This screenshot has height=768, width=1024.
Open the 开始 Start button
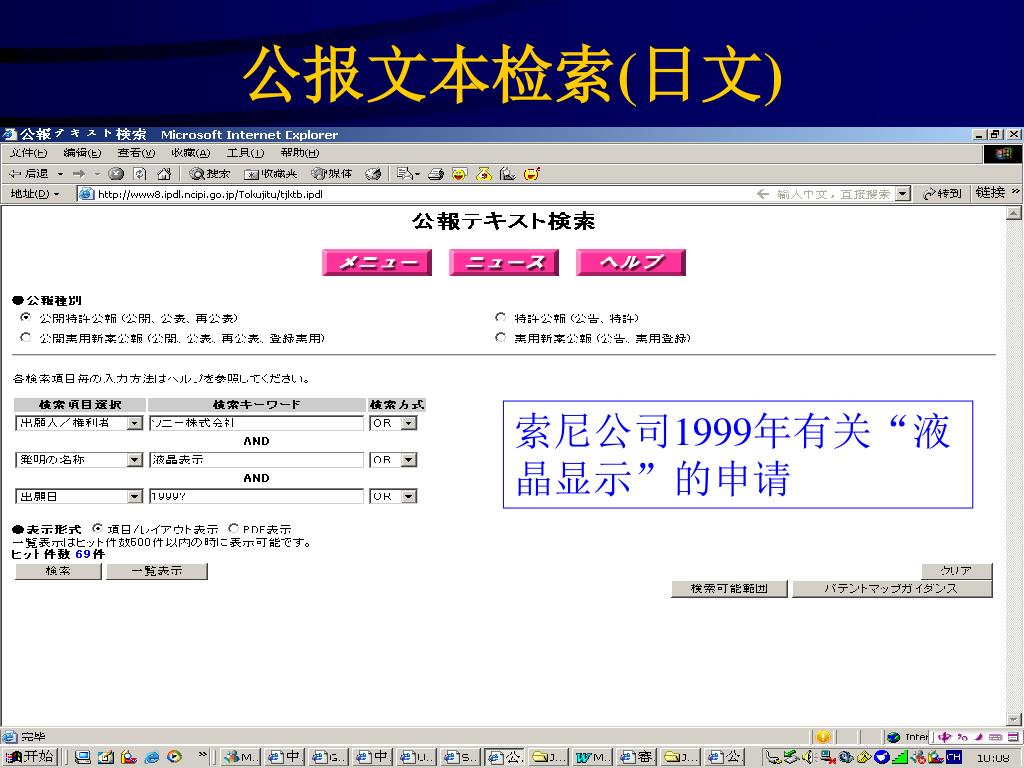click(x=29, y=756)
